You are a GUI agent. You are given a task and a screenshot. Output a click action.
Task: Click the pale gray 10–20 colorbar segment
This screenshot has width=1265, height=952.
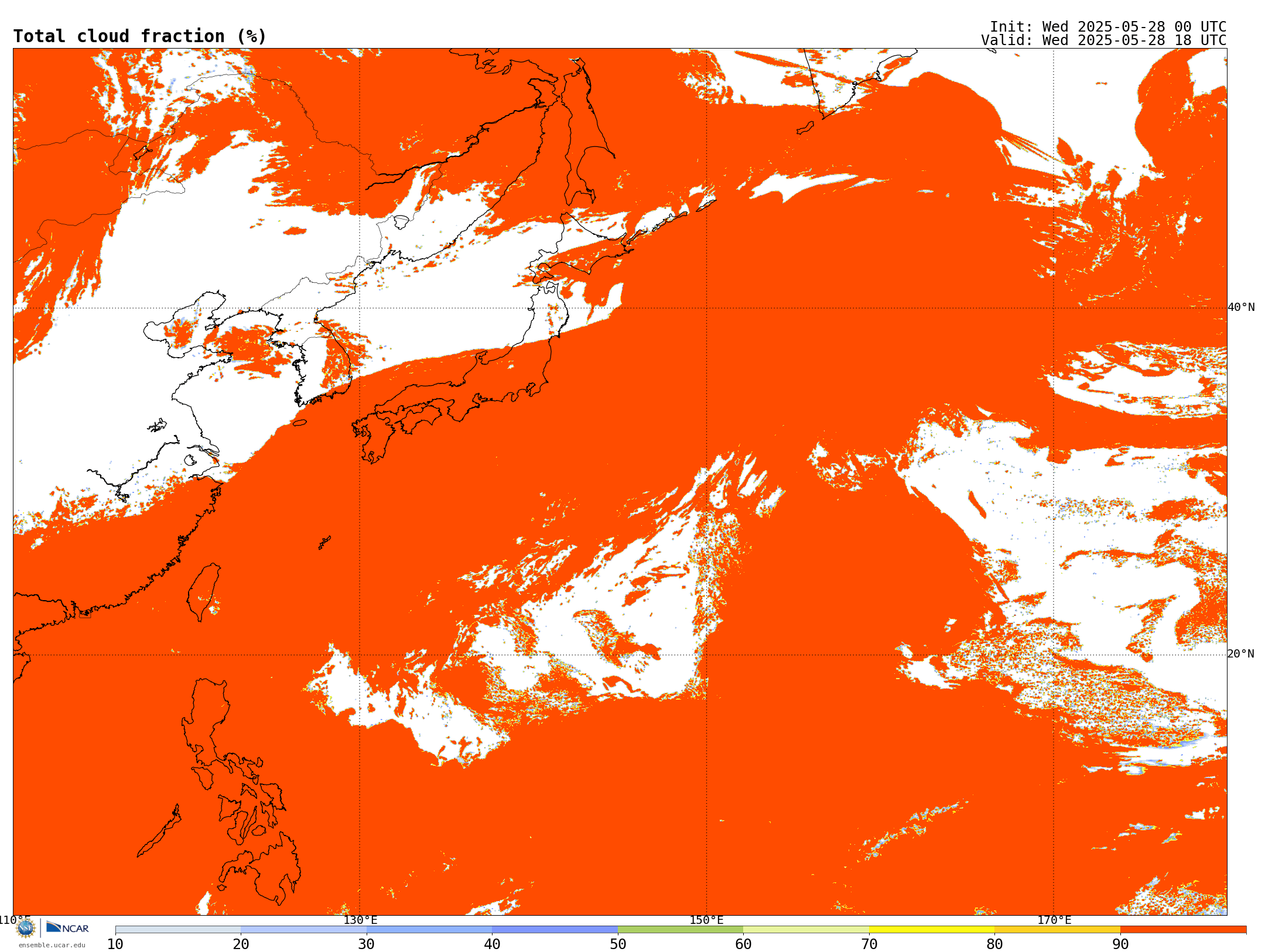pyautogui.click(x=178, y=930)
